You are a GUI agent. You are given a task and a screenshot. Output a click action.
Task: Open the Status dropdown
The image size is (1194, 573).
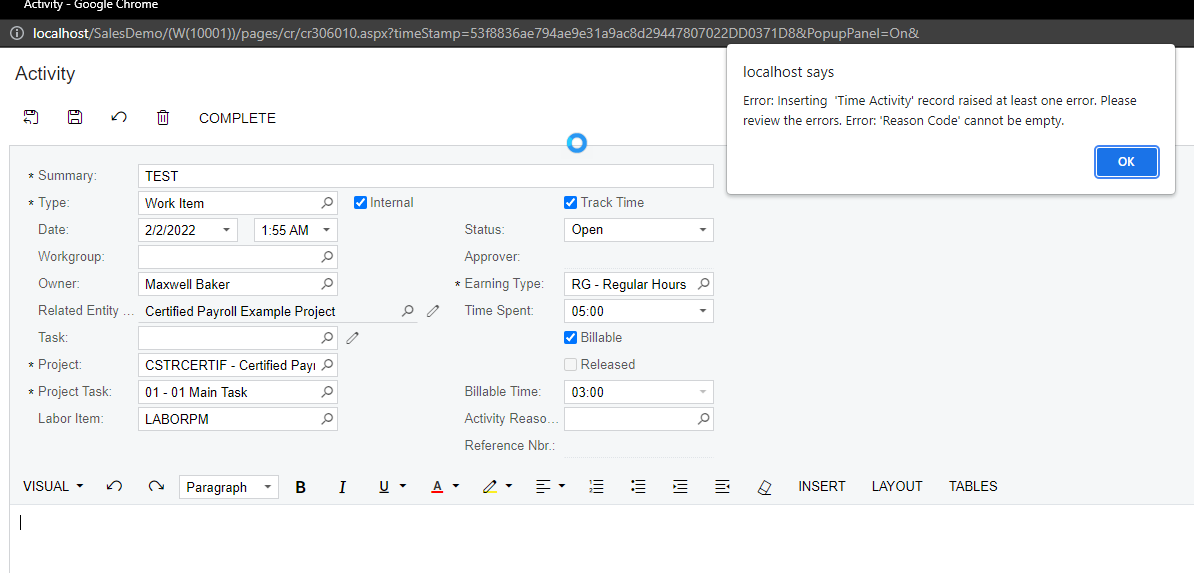click(703, 230)
